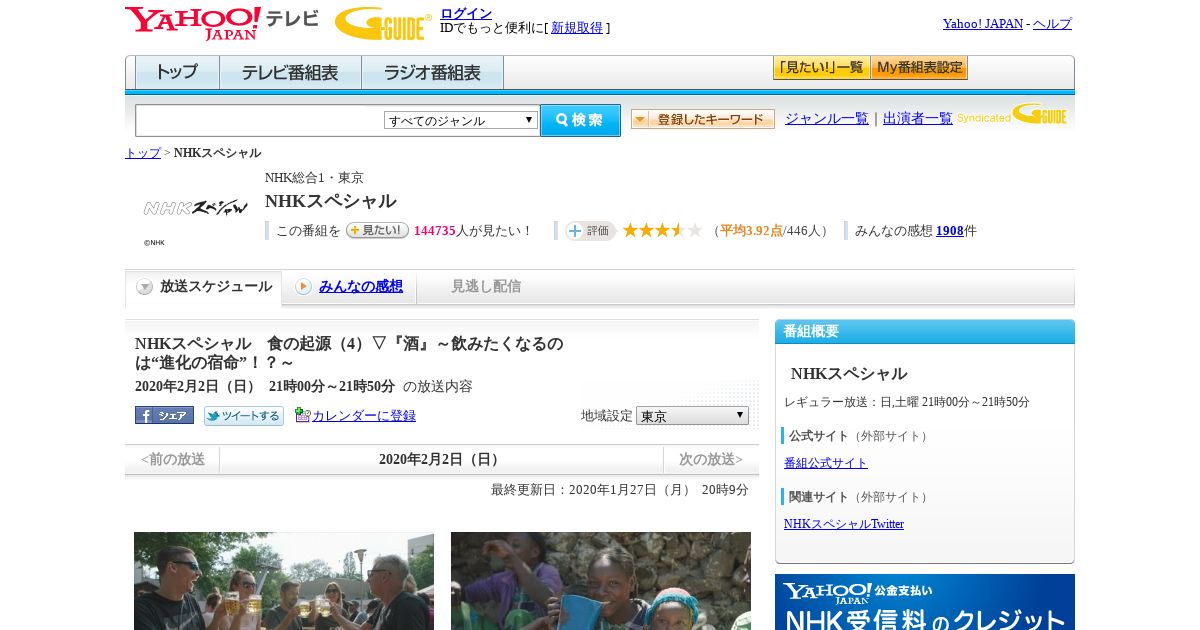Screen dimensions: 1200x630
Task: Click the 番組概要 panel header
Action: (x=925, y=332)
